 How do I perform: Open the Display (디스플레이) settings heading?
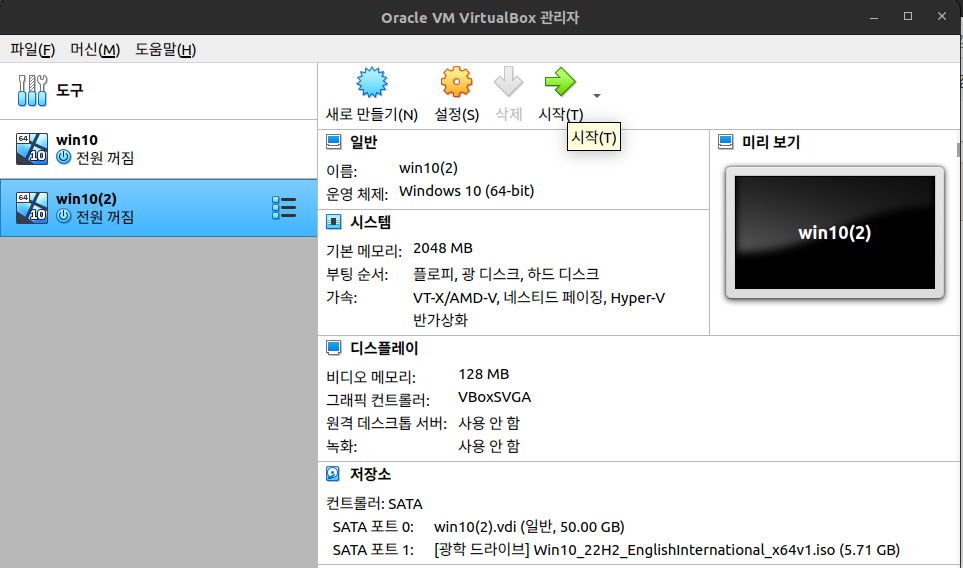[x=384, y=348]
